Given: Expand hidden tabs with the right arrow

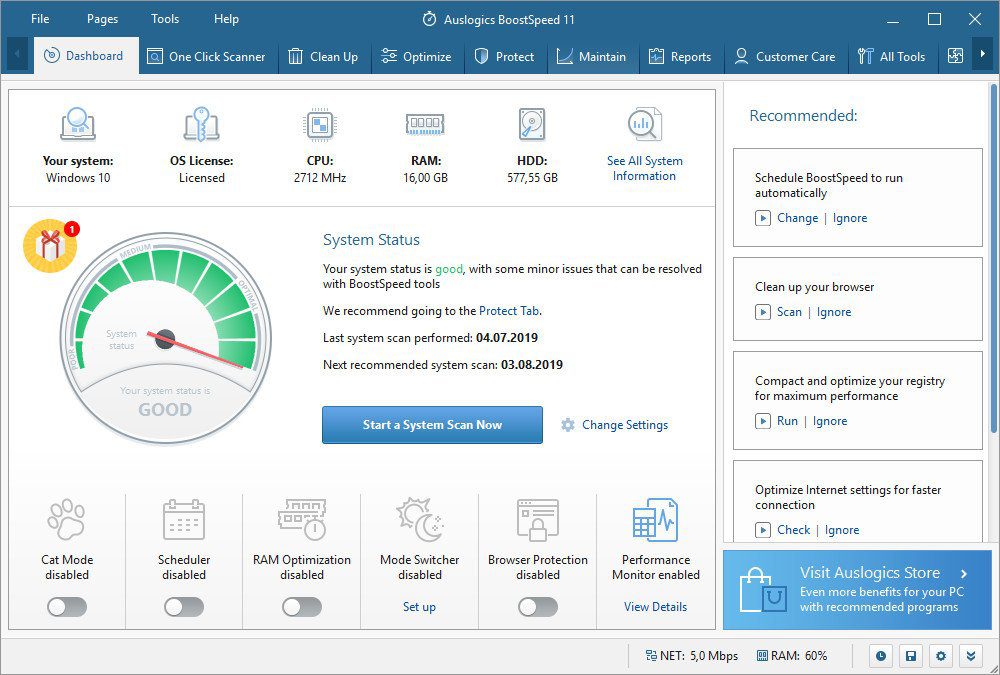Looking at the screenshot, I should [985, 56].
